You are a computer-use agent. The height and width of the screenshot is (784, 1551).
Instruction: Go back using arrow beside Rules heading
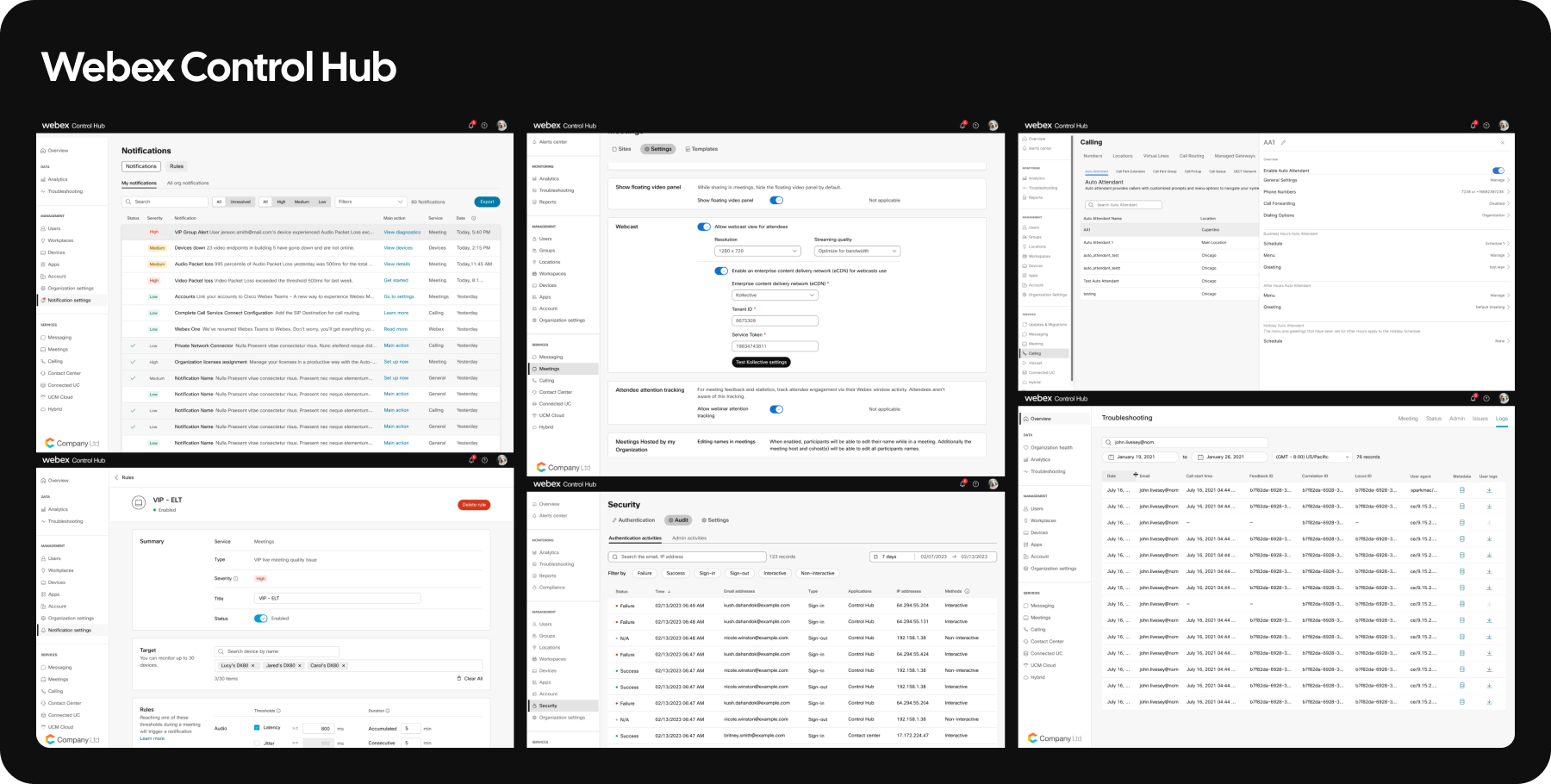tap(116, 477)
